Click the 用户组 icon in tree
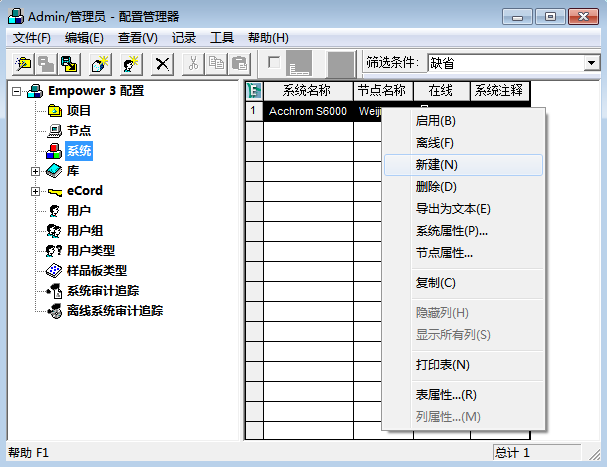Viewport: 607px width, 467px height. [x=55, y=231]
